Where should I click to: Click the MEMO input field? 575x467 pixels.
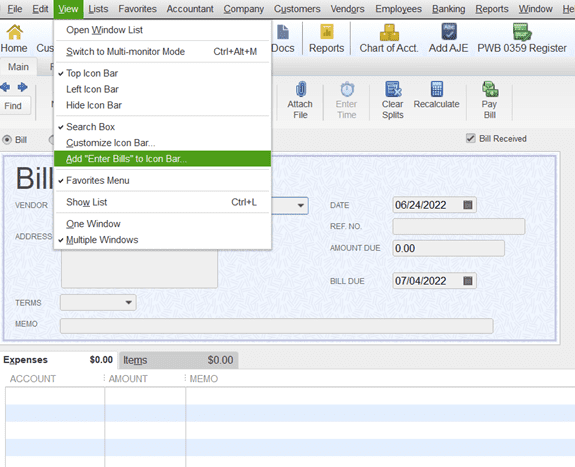[276, 325]
